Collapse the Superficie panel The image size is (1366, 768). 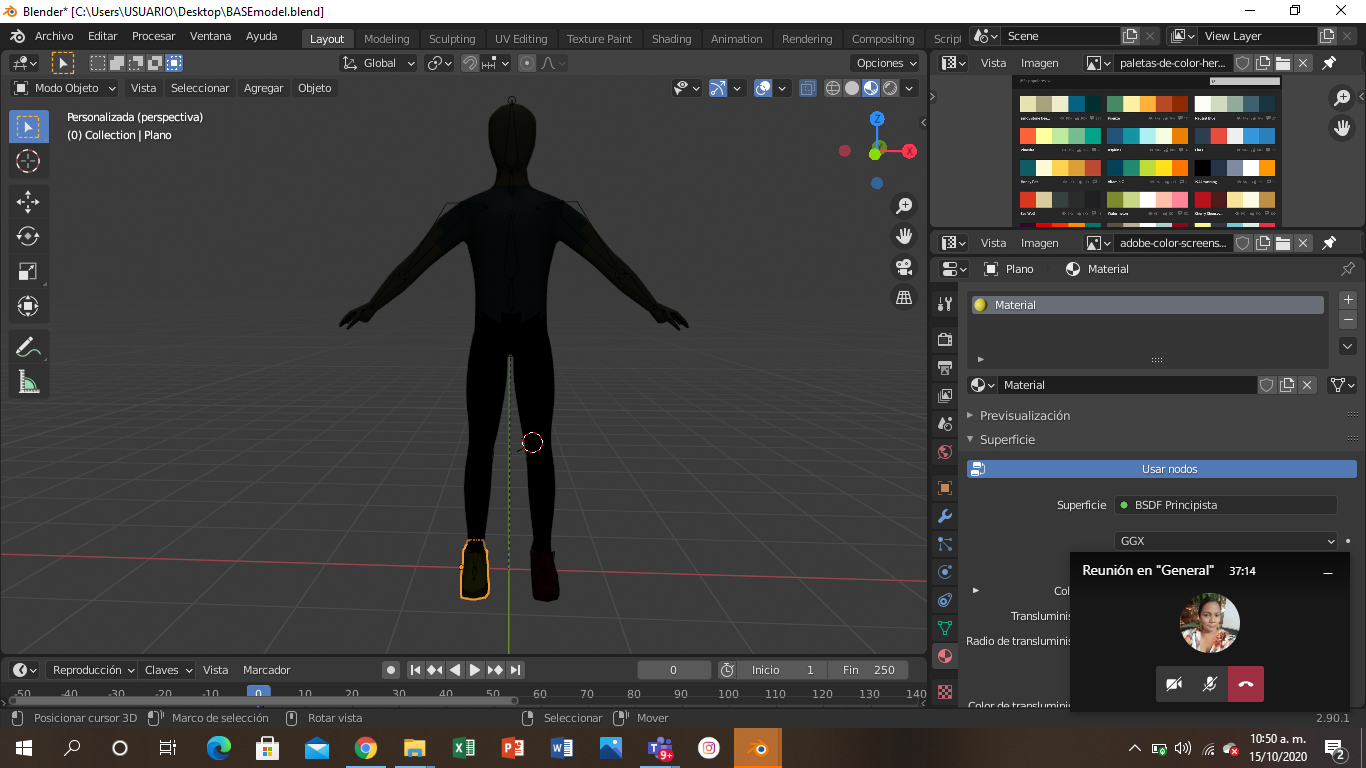pyautogui.click(x=1007, y=439)
